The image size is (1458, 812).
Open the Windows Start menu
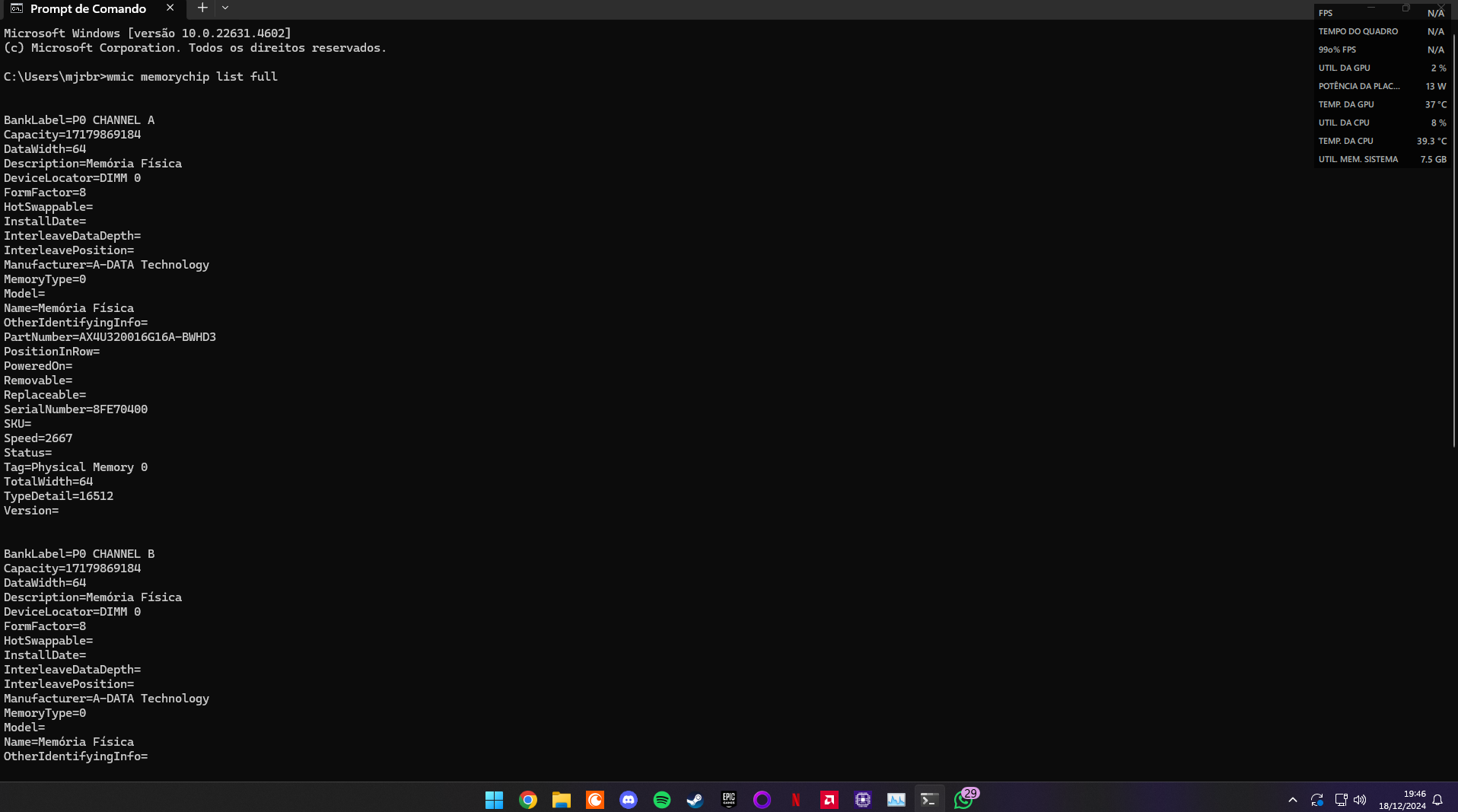494,800
